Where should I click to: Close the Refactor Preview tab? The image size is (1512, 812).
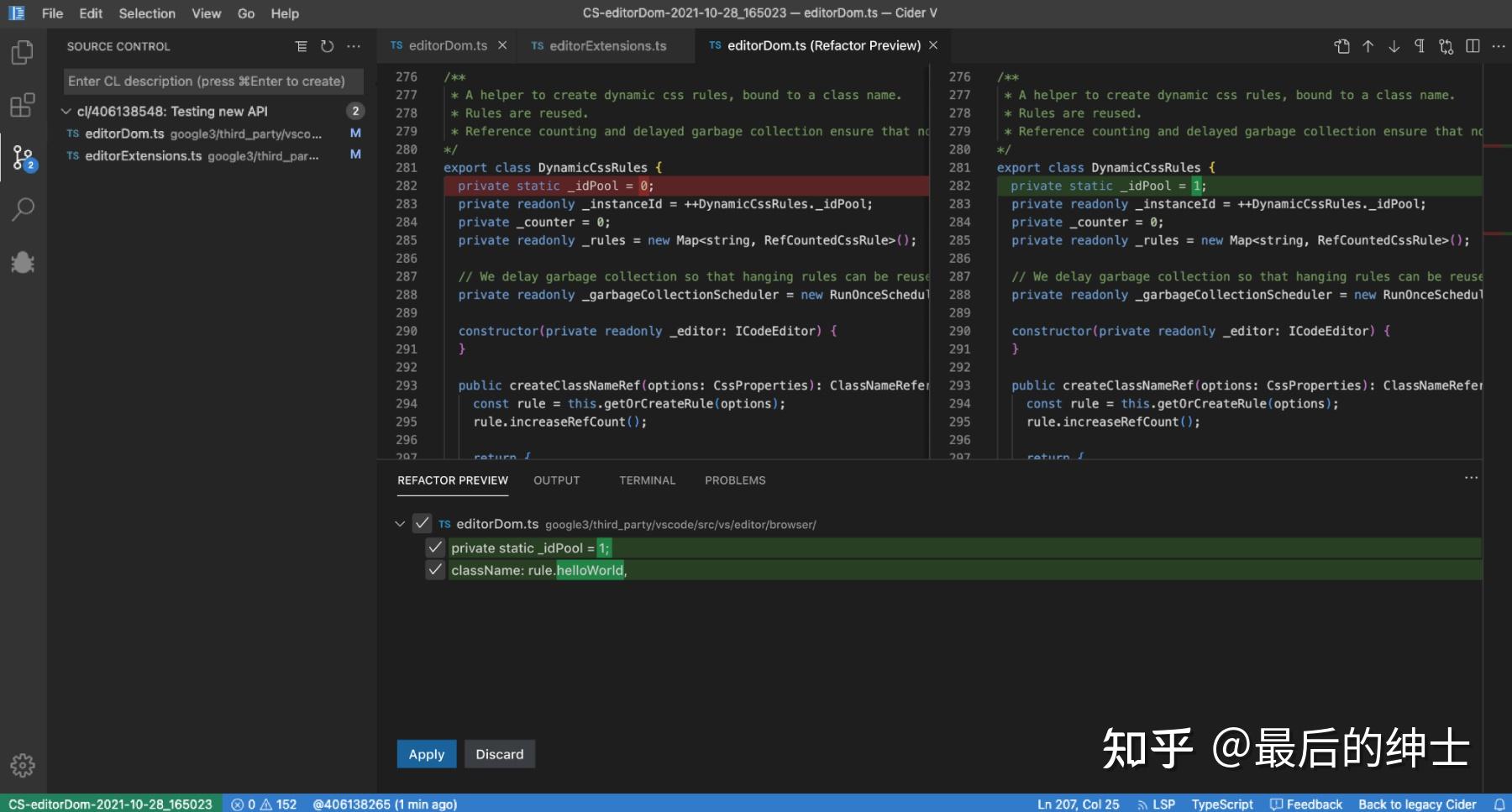click(933, 45)
